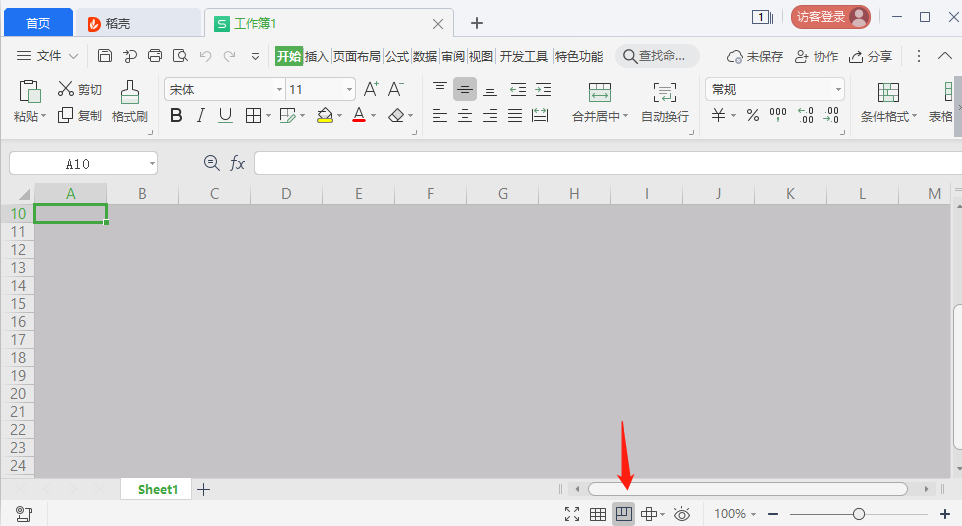
Task: Click the Share (分享) button
Action: point(871,56)
